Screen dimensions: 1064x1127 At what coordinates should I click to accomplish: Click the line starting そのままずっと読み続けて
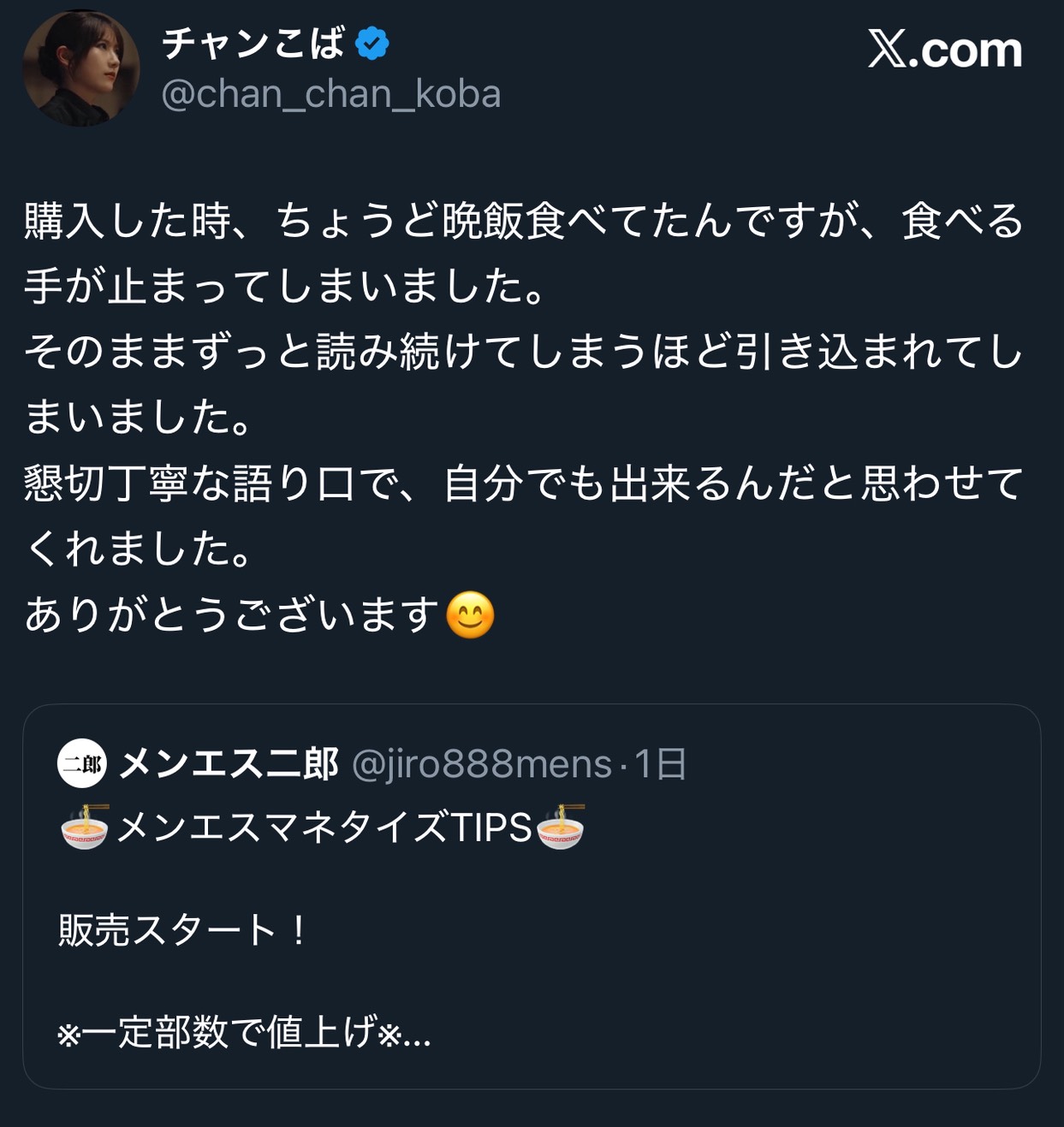[523, 352]
